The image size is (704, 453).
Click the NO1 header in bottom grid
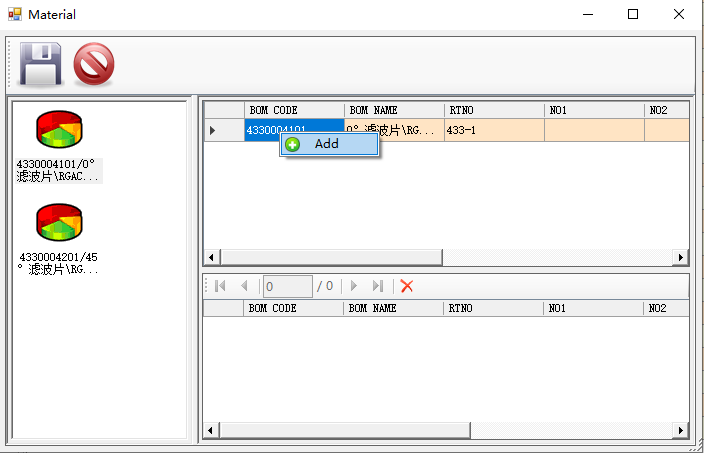(x=594, y=309)
